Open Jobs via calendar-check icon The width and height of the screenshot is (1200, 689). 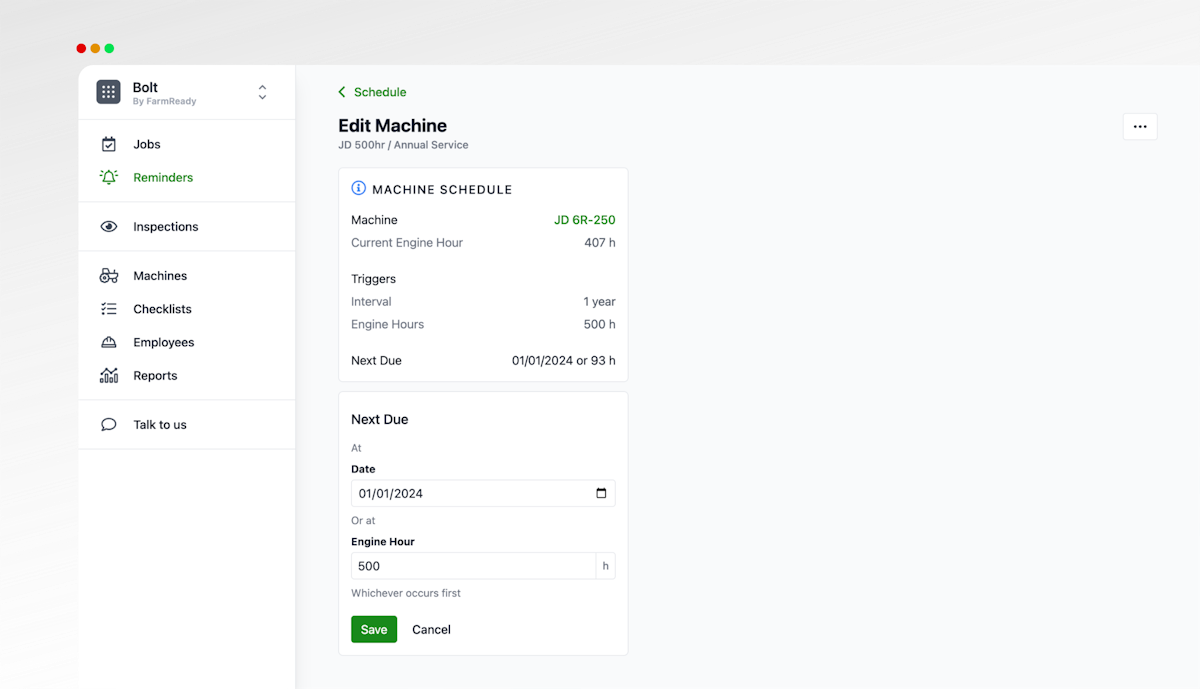click(109, 144)
